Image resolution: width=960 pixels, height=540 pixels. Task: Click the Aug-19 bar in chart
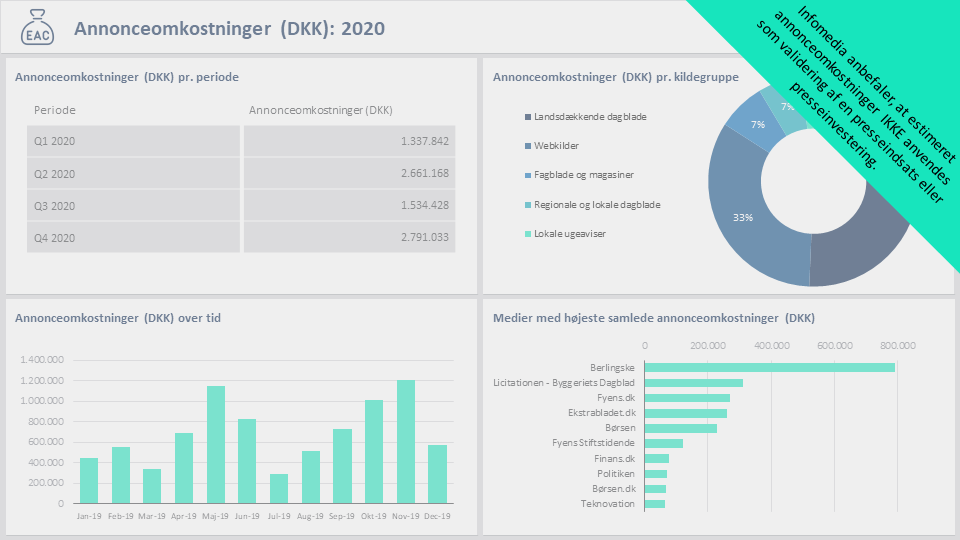pyautogui.click(x=310, y=477)
